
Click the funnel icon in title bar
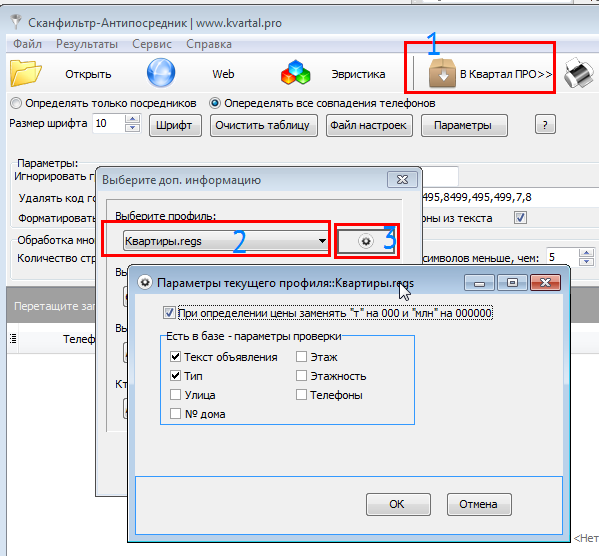coord(16,22)
